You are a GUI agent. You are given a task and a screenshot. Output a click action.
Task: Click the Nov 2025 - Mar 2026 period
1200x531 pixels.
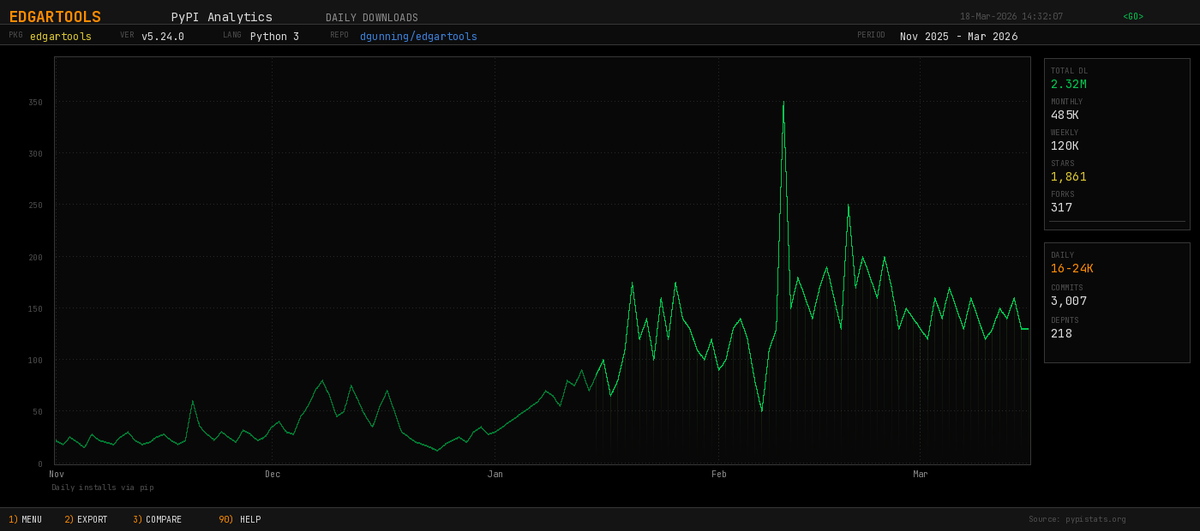pos(959,36)
